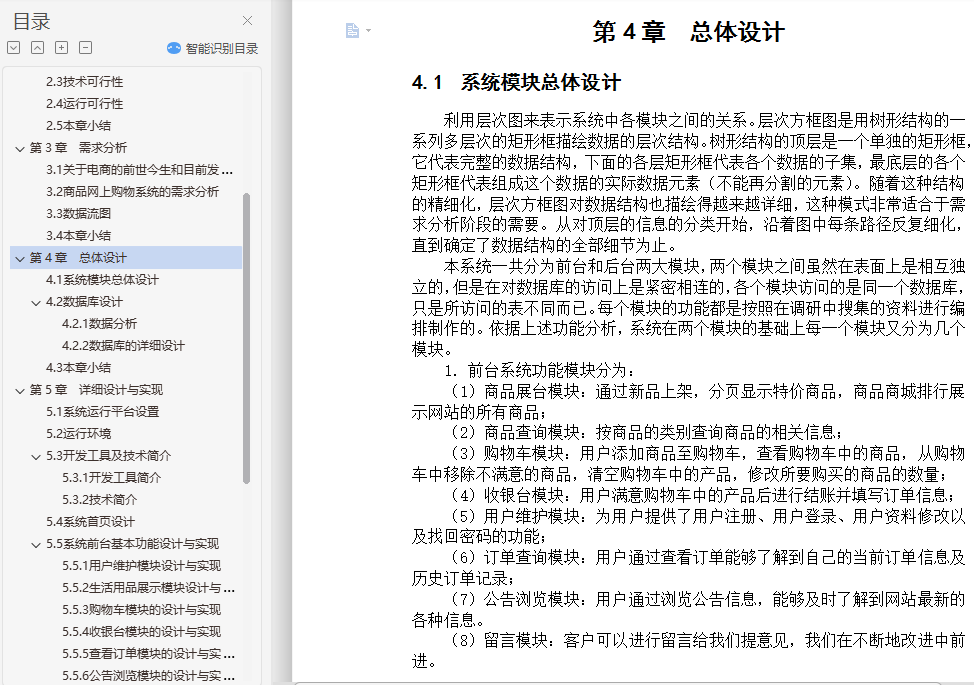Click line 1. 前台系统功能模块分为 in document

coord(539,371)
